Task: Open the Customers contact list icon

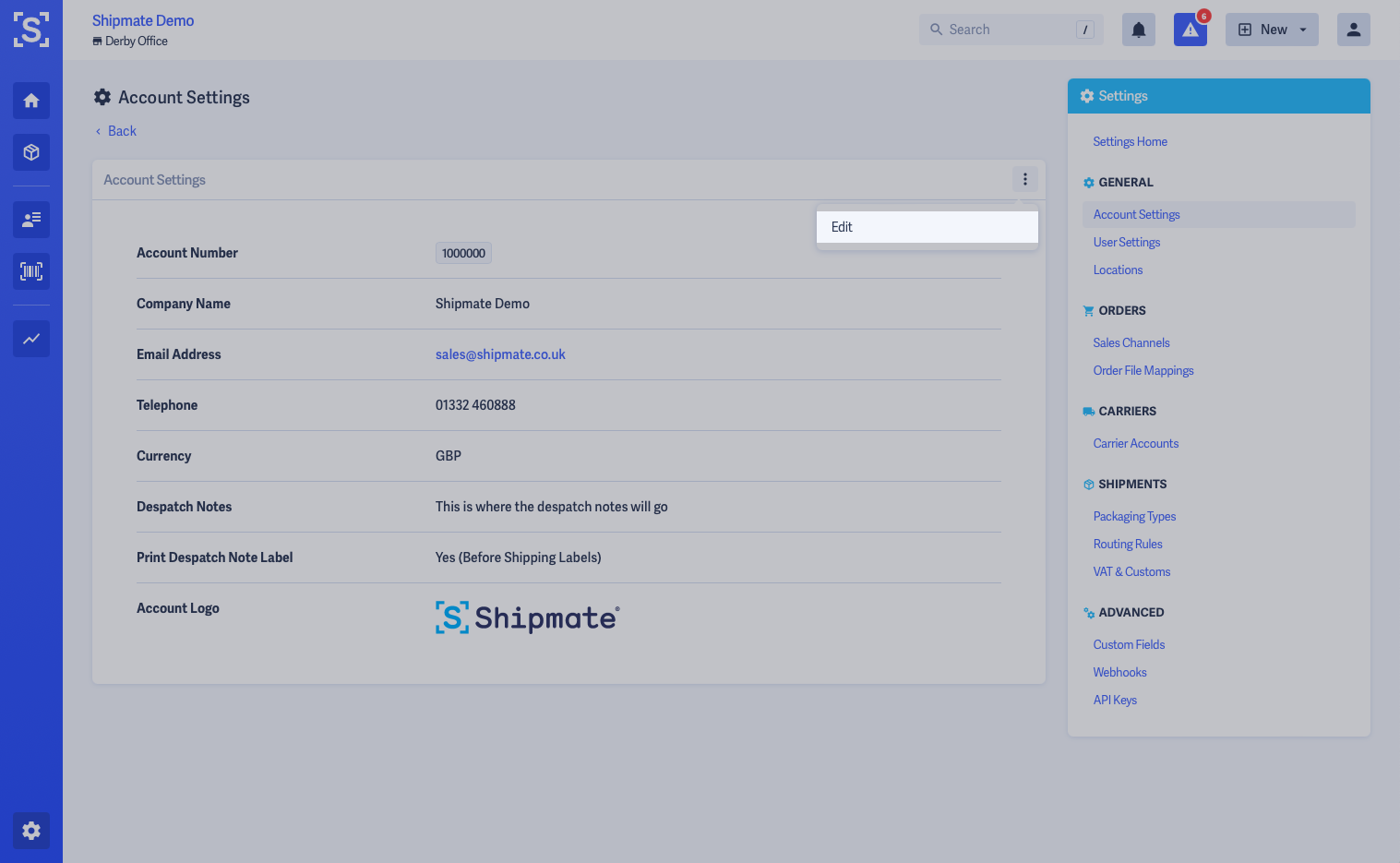Action: (x=31, y=220)
